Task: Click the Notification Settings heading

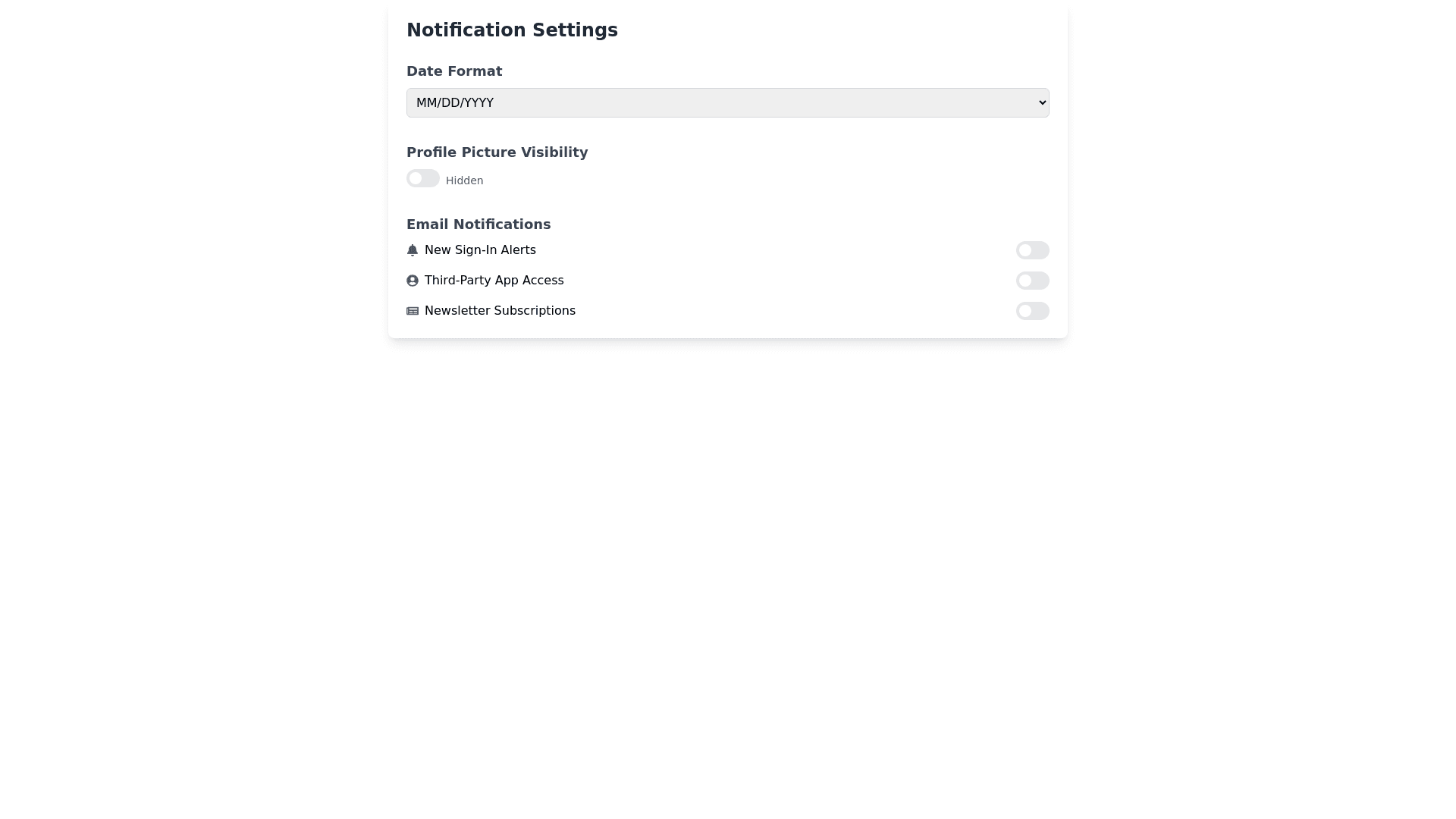Action: [x=512, y=30]
